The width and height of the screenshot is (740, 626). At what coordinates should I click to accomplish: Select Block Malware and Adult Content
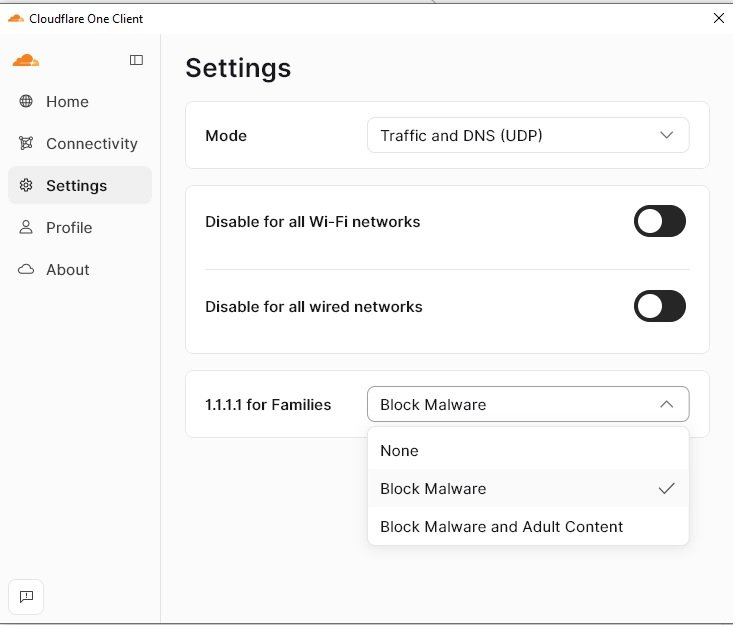[528, 526]
